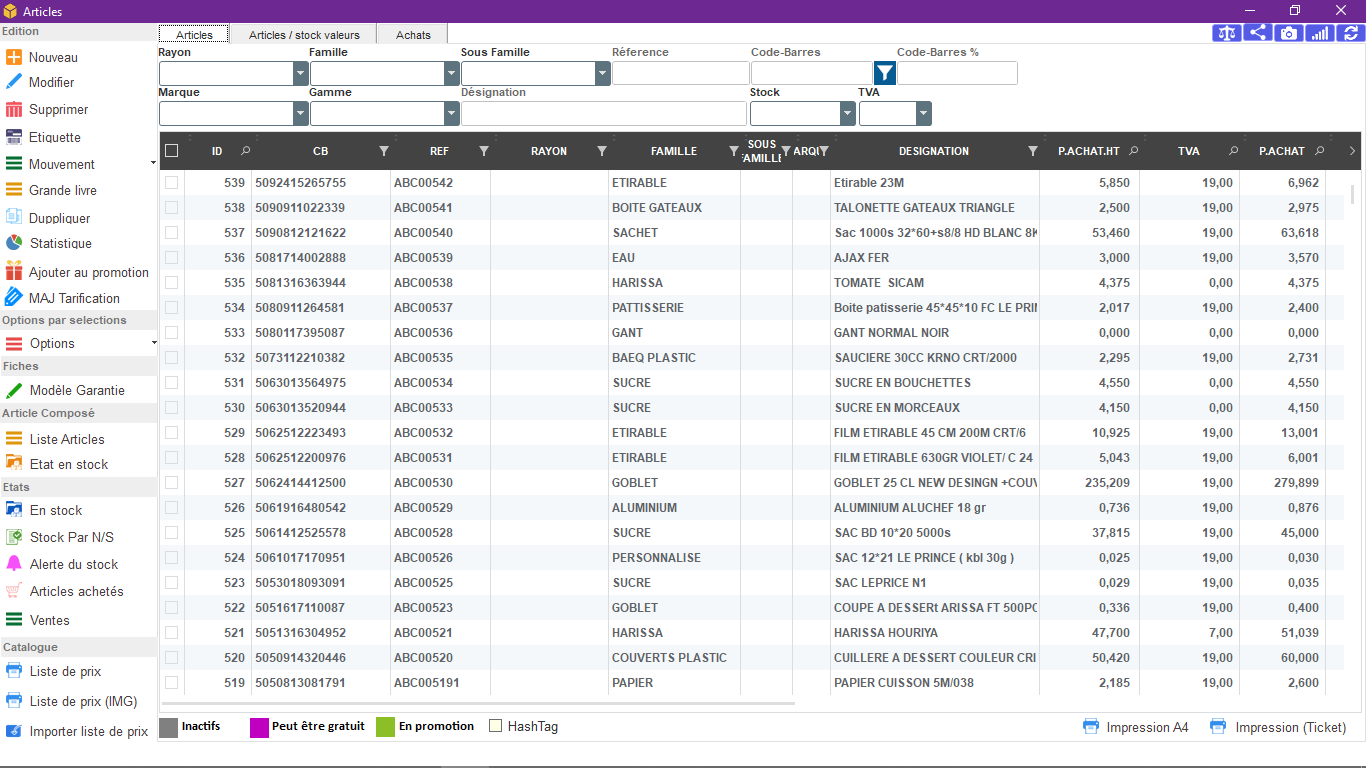Check the row for ID 534
Screen dimensions: 1366x768
(x=172, y=308)
